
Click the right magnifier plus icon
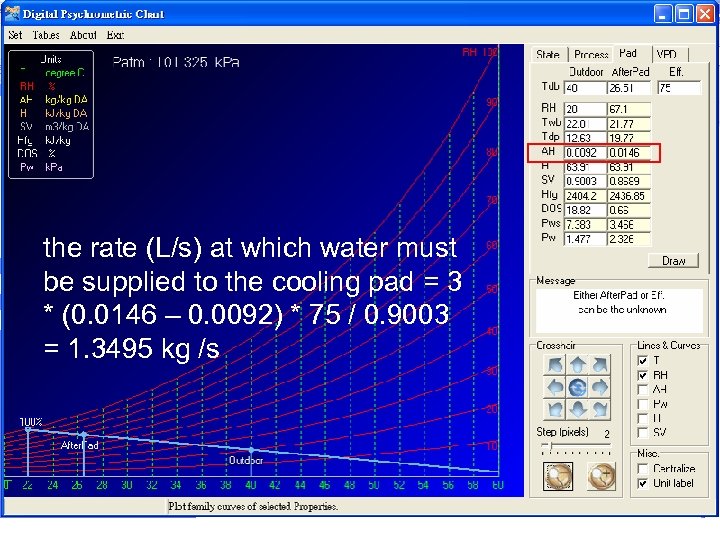click(602, 476)
